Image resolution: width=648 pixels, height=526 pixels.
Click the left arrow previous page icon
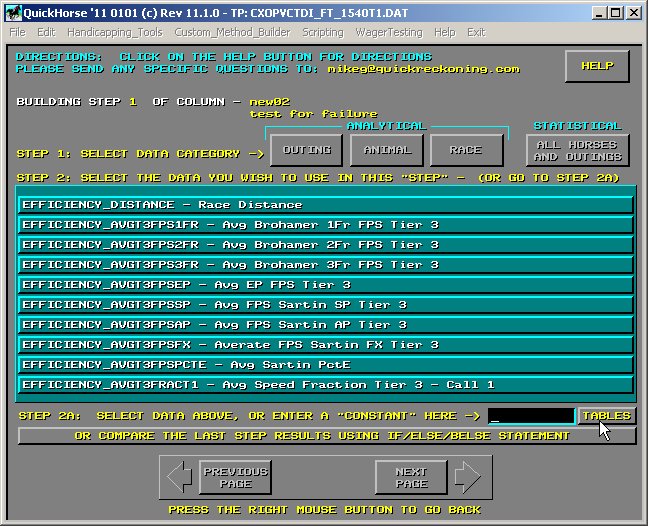click(179, 477)
